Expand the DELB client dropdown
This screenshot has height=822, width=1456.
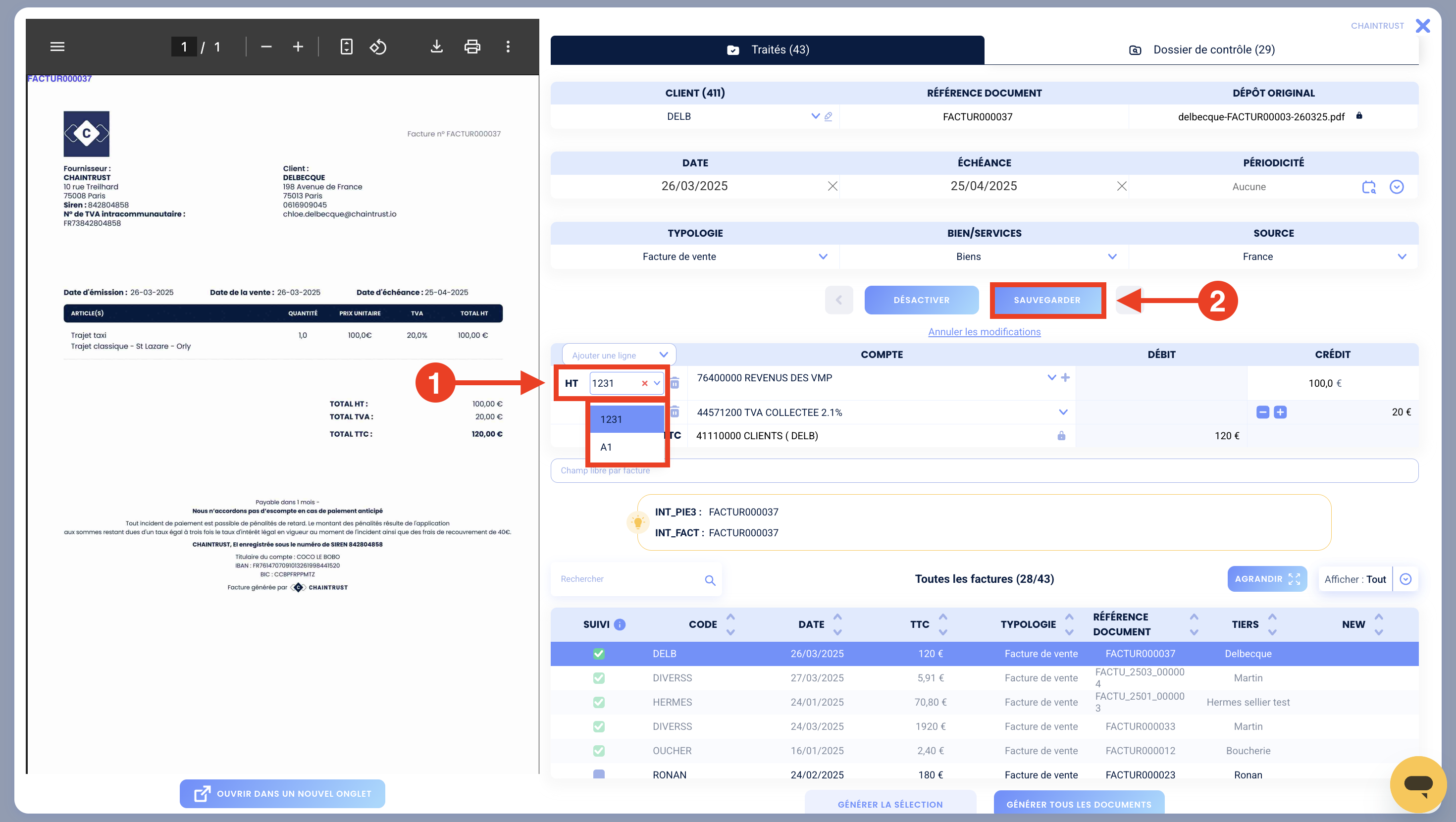pos(815,116)
